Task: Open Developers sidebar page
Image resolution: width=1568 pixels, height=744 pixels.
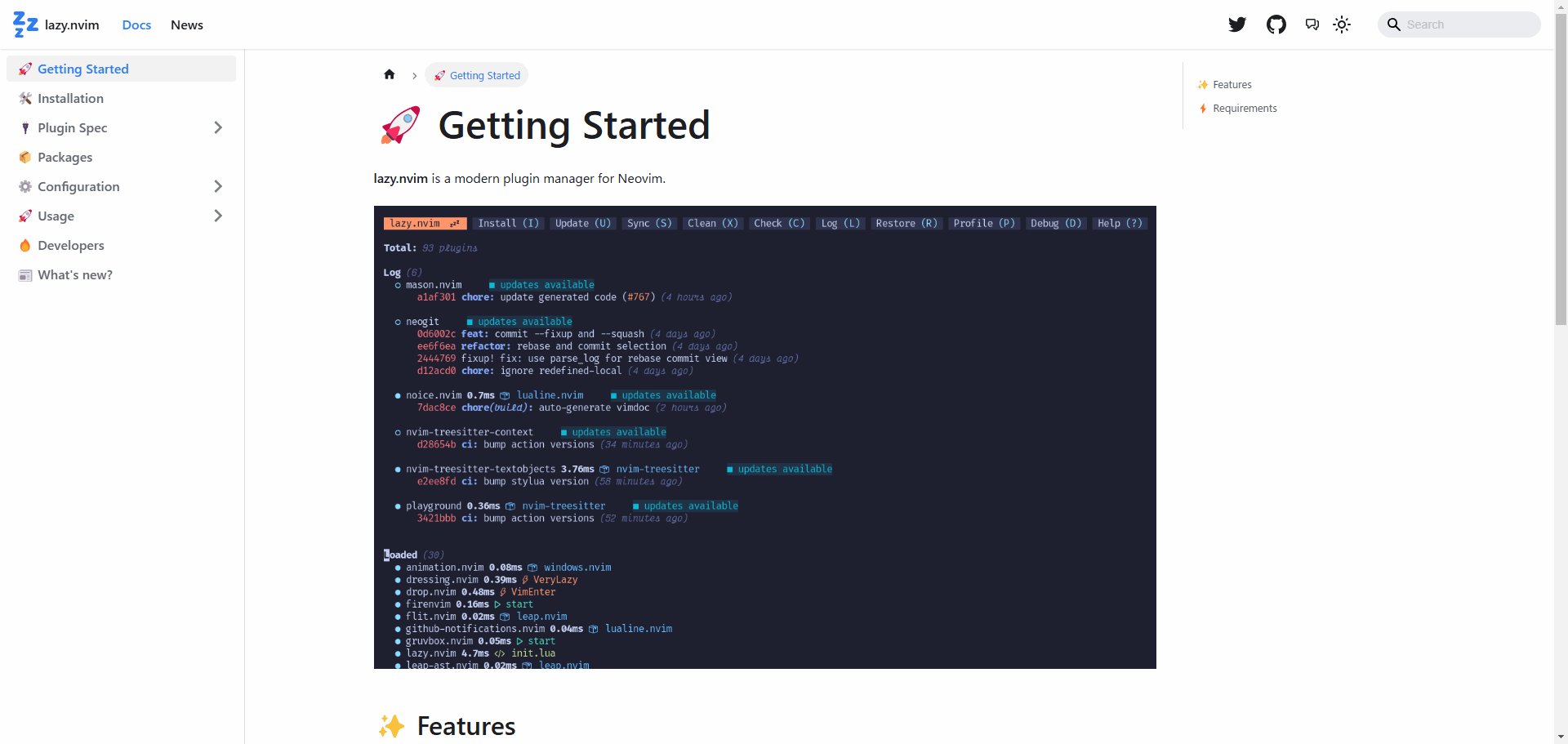Action: click(x=121, y=245)
